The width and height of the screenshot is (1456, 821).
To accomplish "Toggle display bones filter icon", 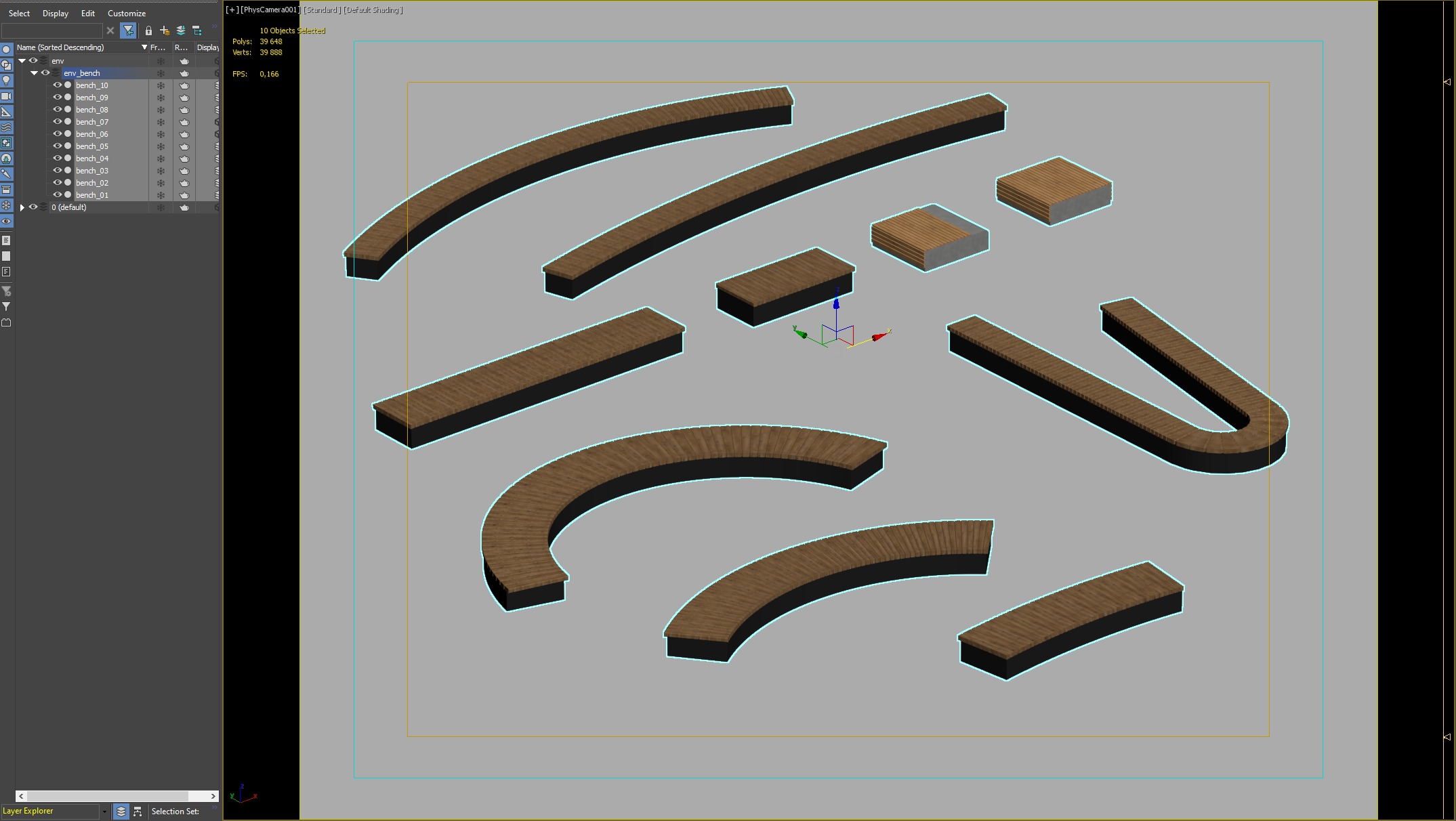I will pyautogui.click(x=6, y=174).
